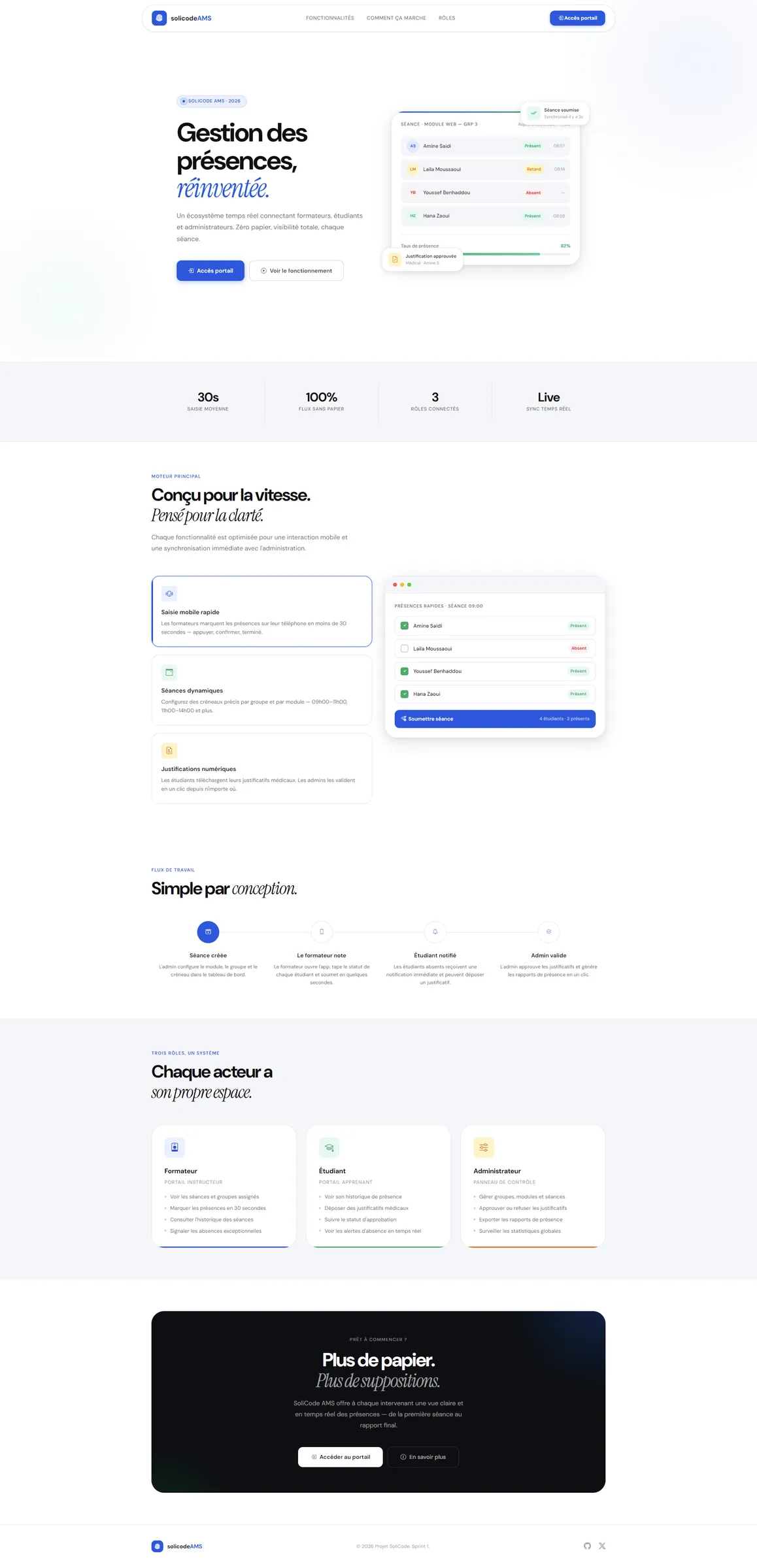Select the Saisie mobile rapide feature card
This screenshot has width=757, height=1568.
tap(261, 612)
